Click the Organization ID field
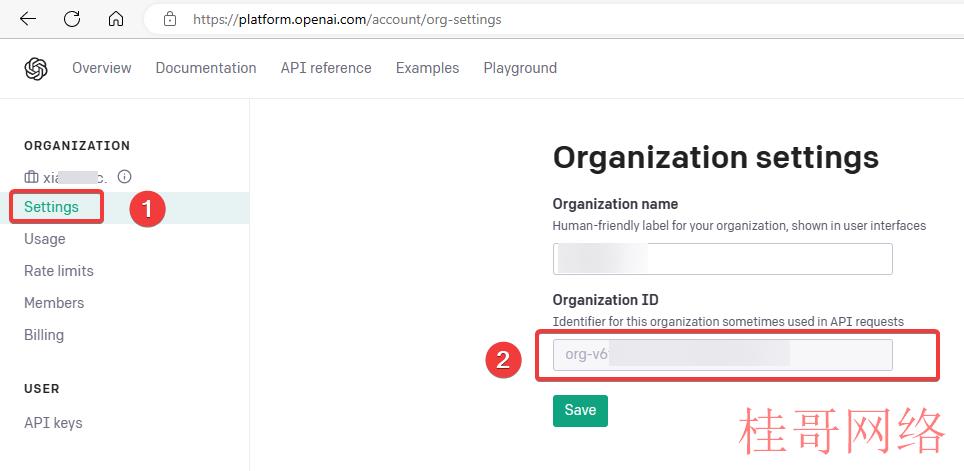The width and height of the screenshot is (964, 471). pos(722,355)
